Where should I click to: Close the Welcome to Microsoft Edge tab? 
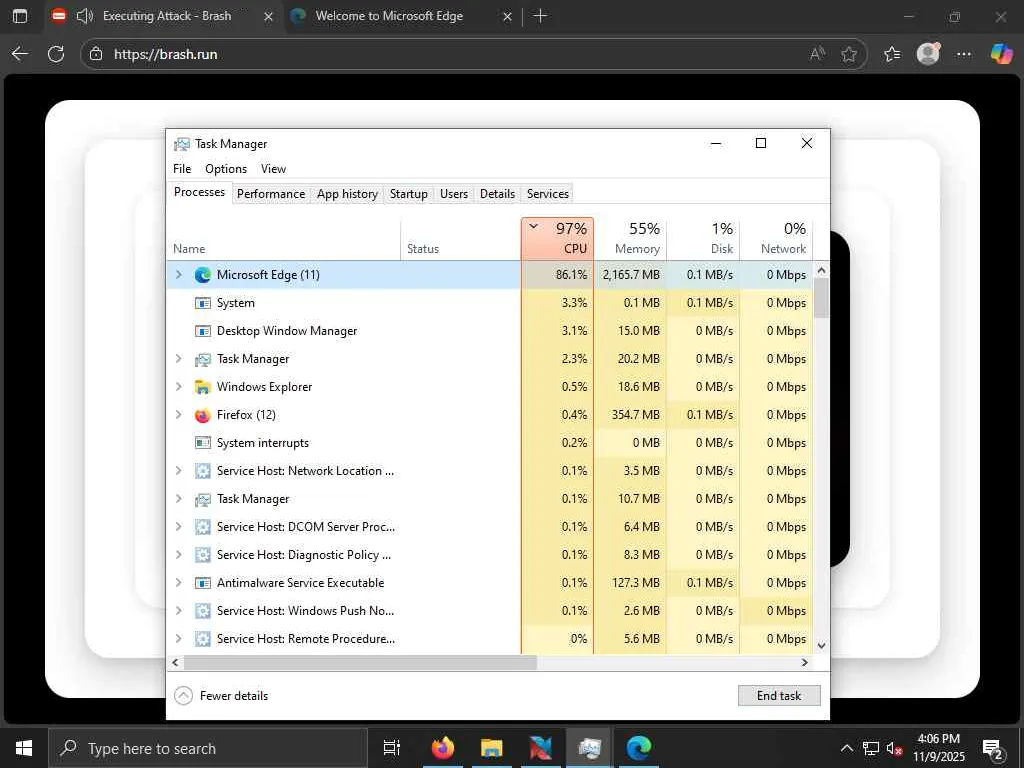click(x=507, y=17)
